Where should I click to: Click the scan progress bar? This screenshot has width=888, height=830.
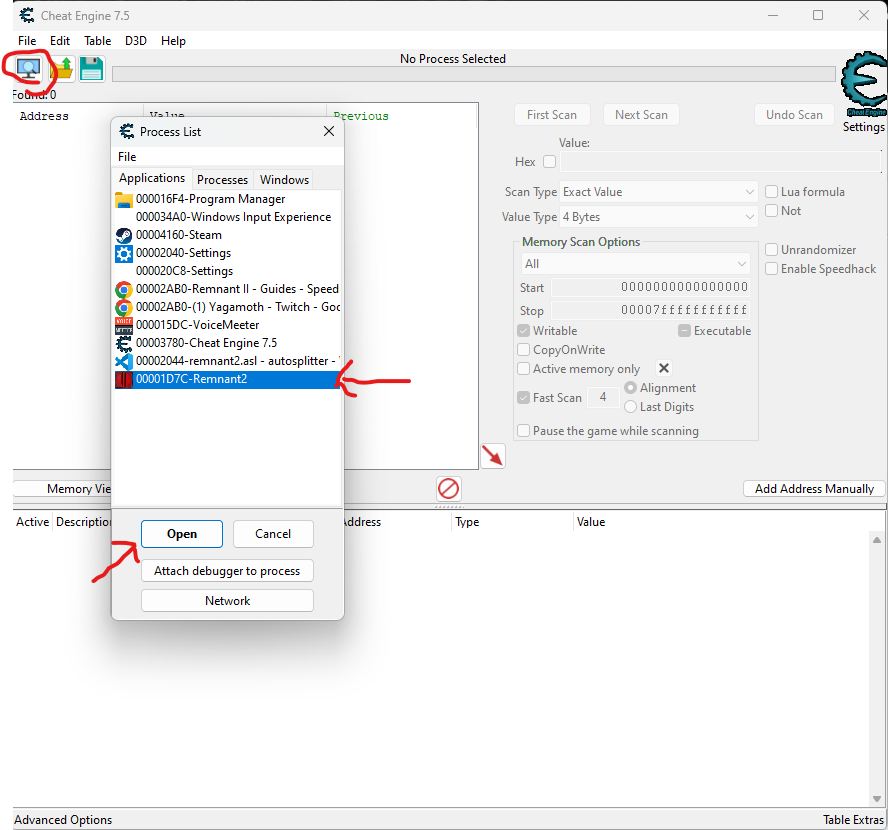(x=473, y=74)
